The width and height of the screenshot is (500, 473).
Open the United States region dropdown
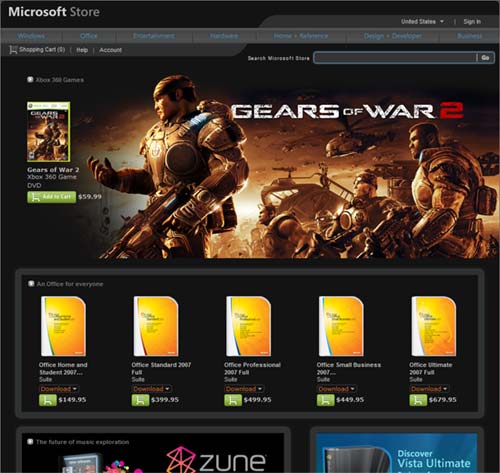422,22
